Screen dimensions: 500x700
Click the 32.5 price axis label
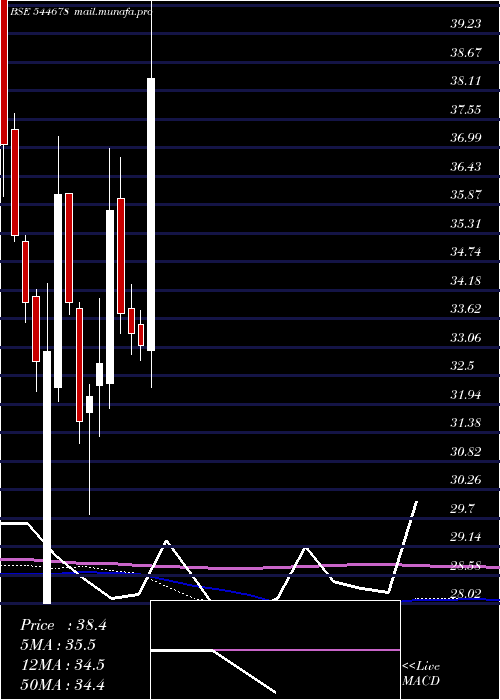click(462, 366)
